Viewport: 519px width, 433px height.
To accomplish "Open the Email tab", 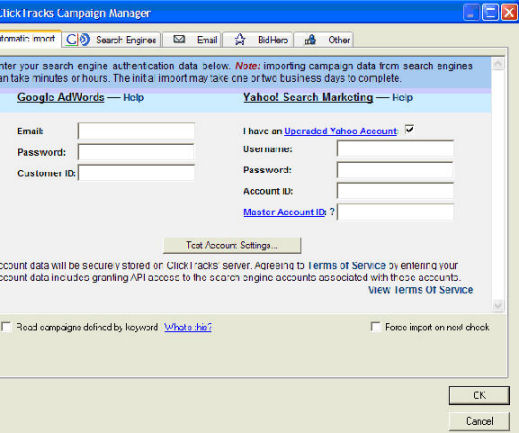I will click(192, 40).
